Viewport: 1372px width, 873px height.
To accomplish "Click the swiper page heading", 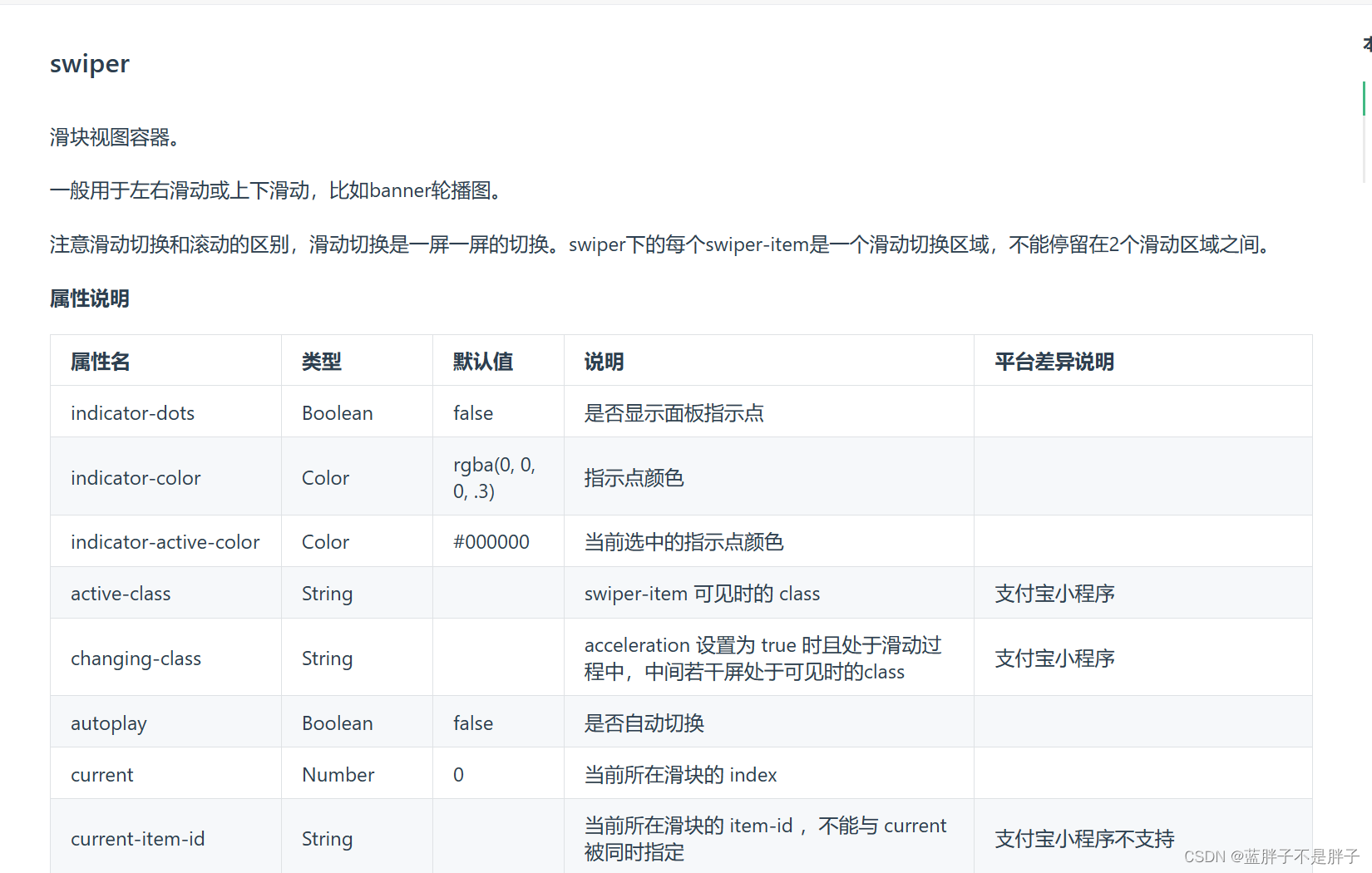I will (x=89, y=63).
